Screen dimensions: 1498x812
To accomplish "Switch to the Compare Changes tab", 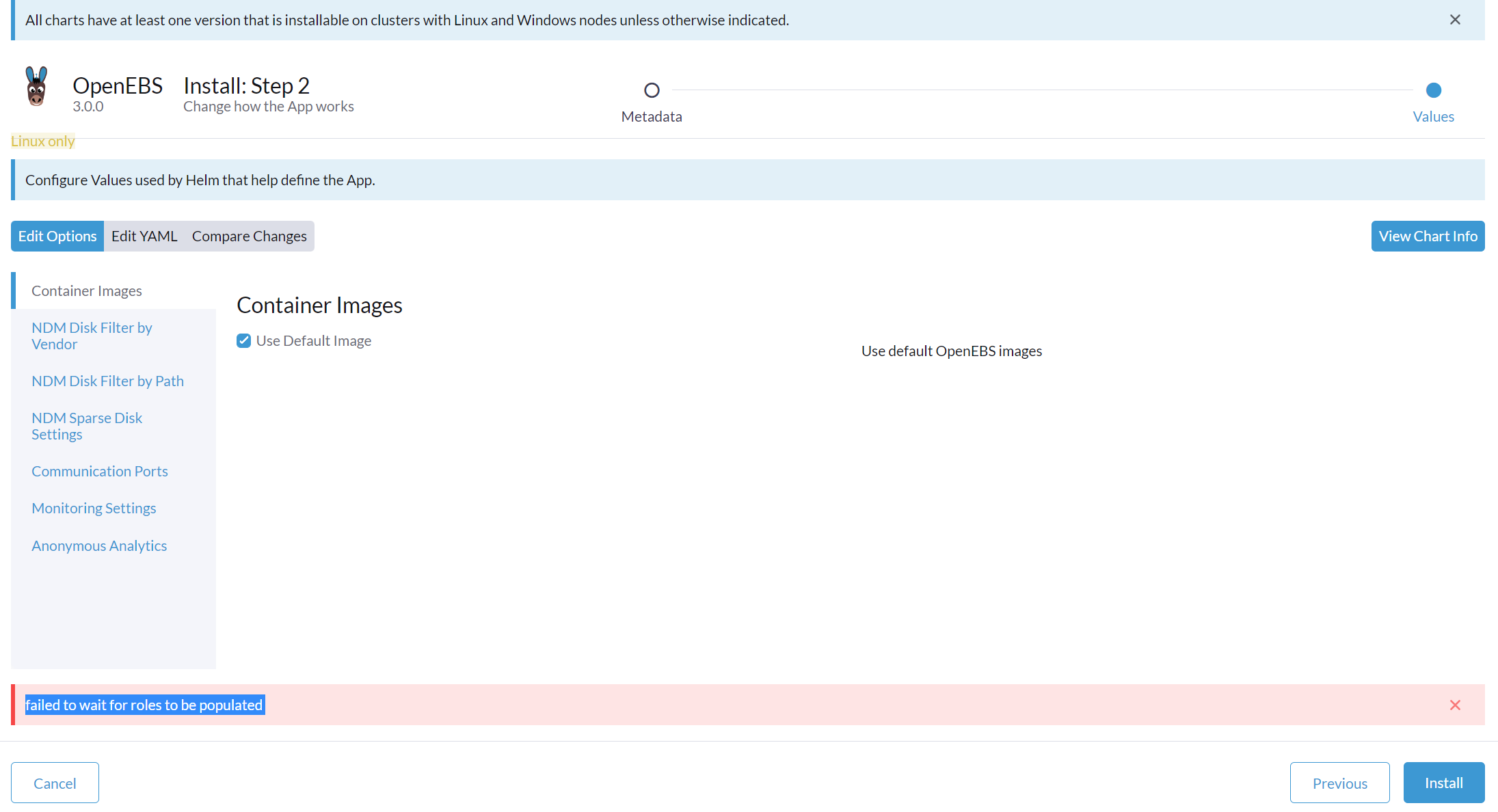I will click(x=249, y=236).
